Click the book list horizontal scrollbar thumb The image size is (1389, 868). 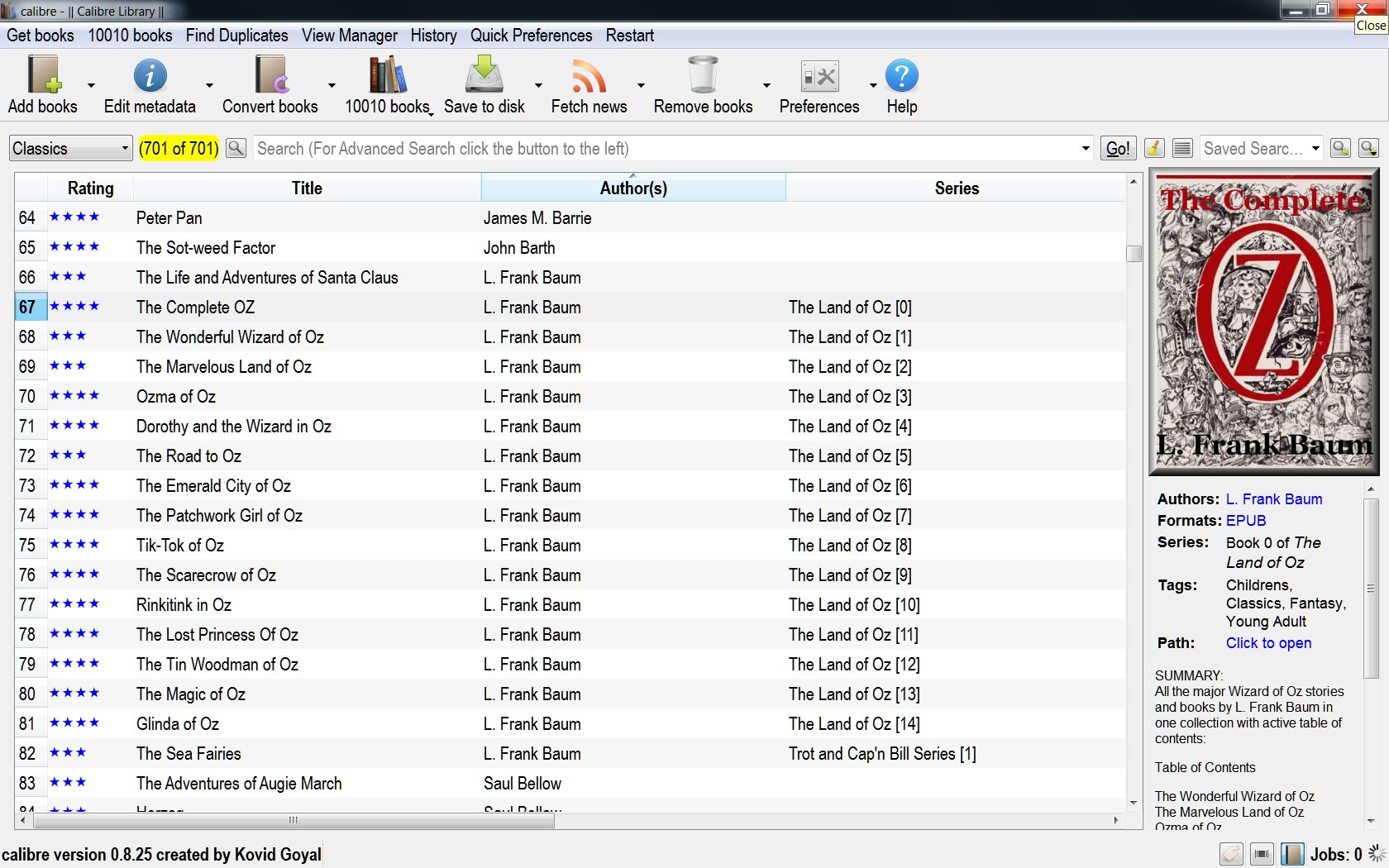(294, 820)
